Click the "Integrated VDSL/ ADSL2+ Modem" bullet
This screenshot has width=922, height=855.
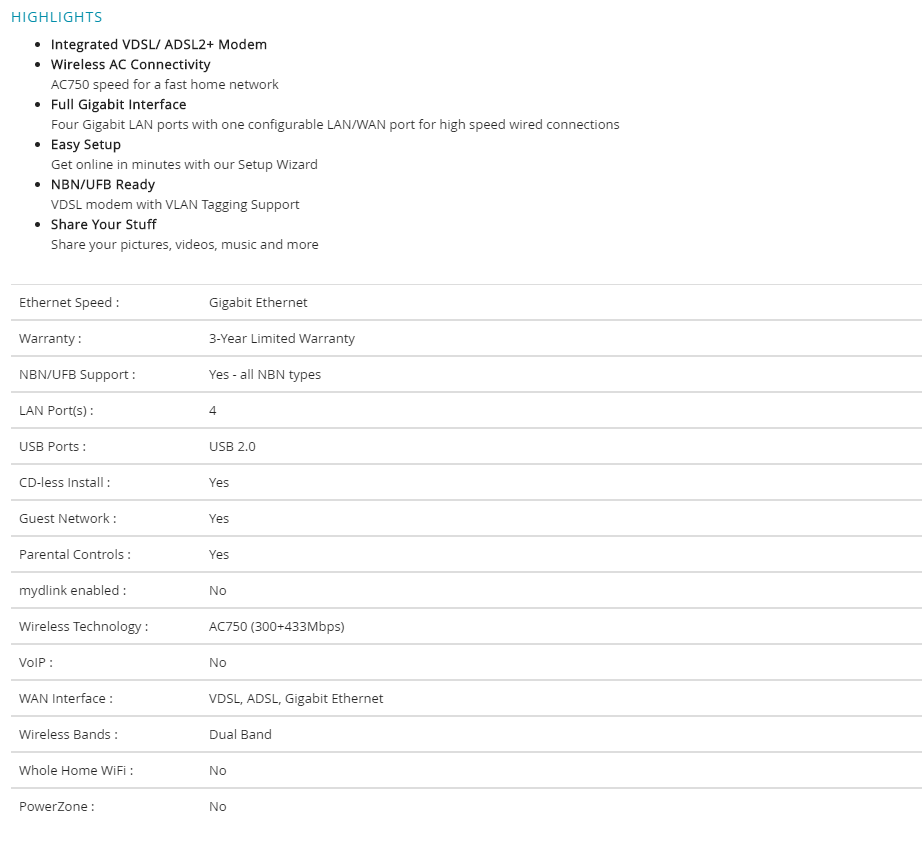(x=159, y=44)
